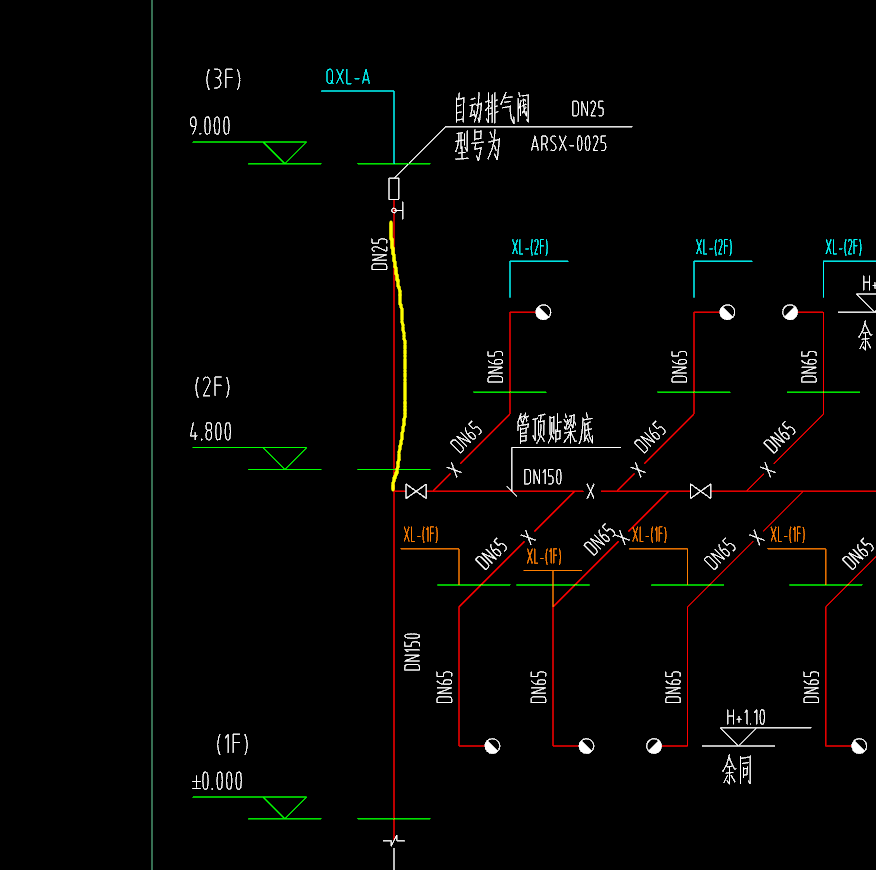Image resolution: width=876 pixels, height=870 pixels.
Task: Click the small shutoff valve below the air vent
Action: [397, 211]
